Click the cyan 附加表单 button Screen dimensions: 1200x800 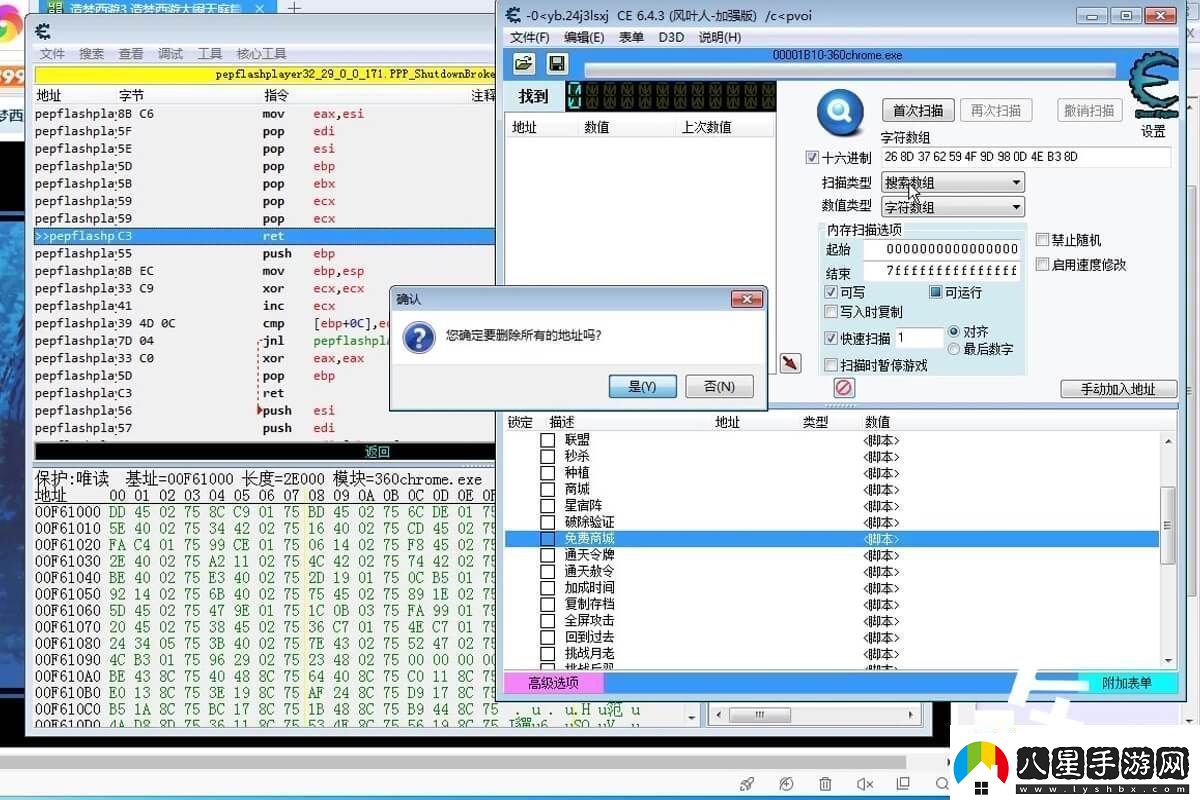(1127, 683)
